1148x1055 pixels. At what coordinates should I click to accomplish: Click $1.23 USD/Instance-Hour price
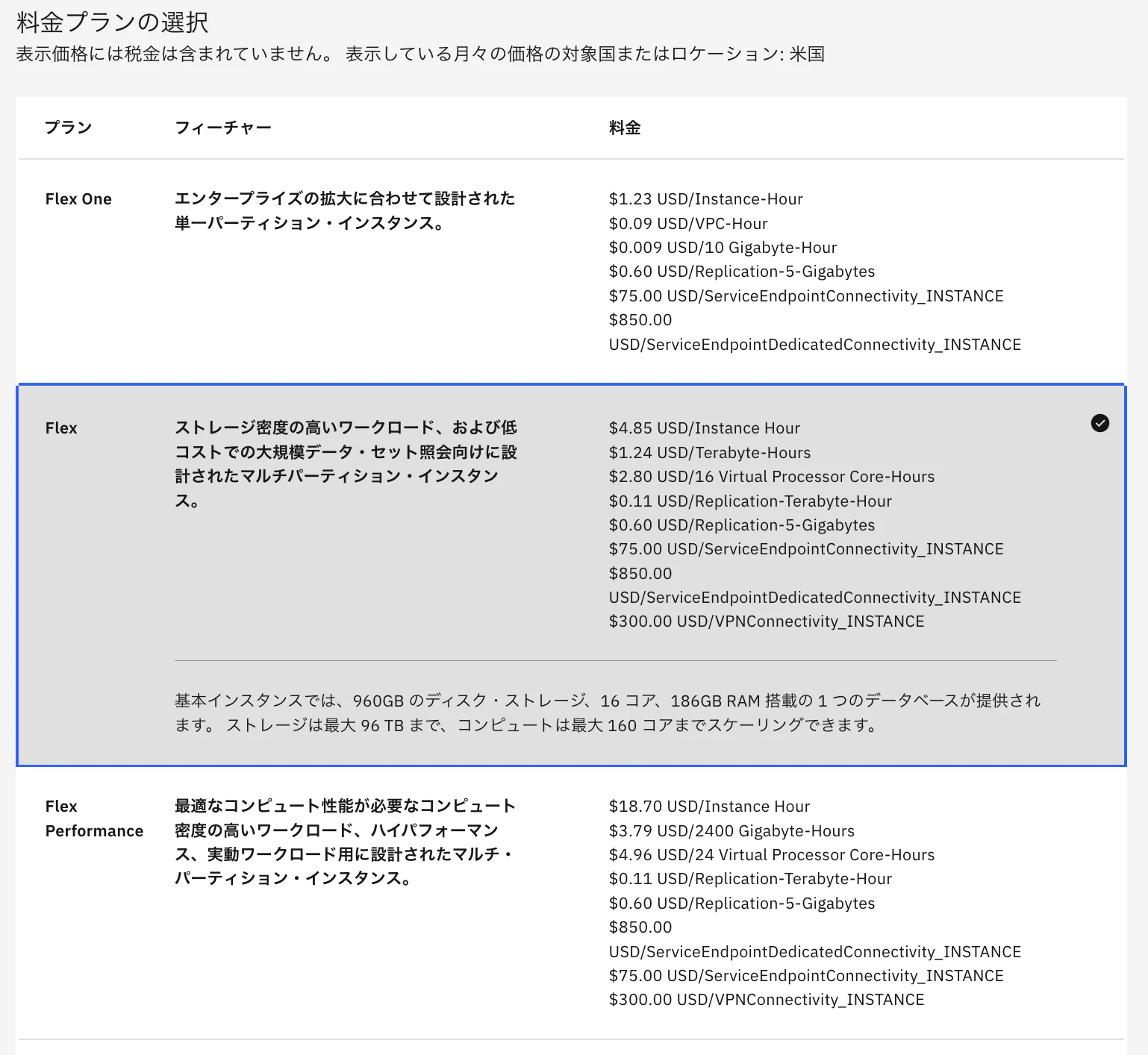706,199
